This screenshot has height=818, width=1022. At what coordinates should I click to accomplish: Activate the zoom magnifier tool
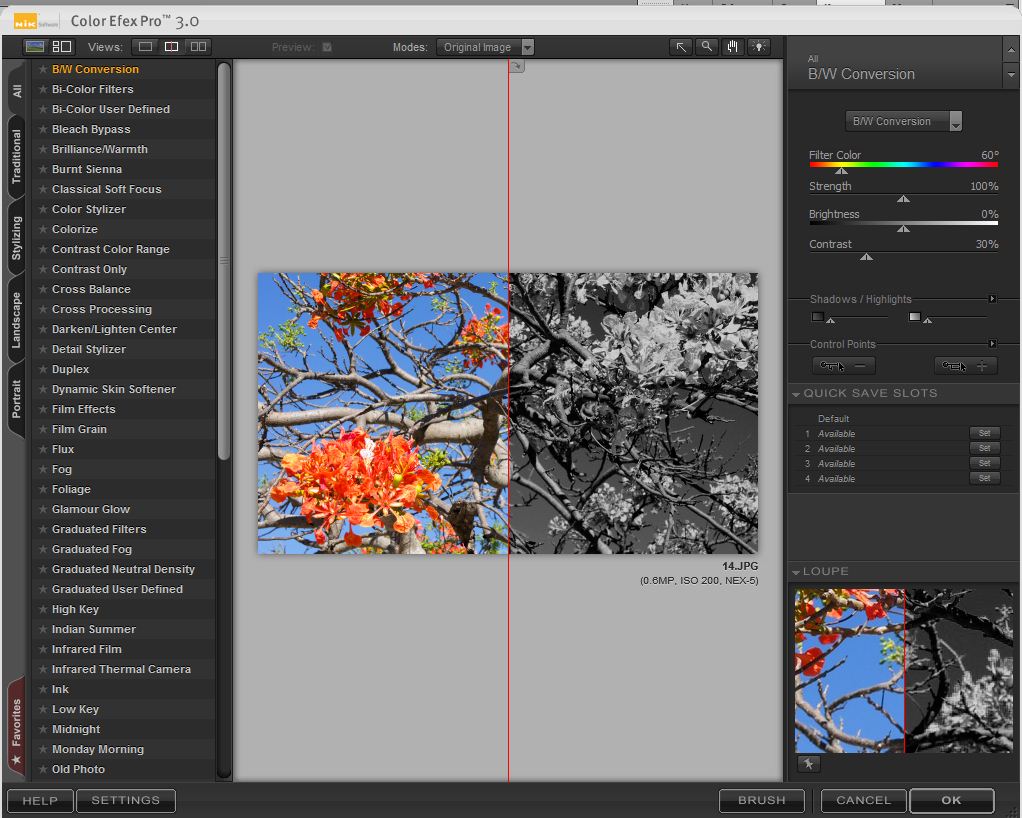pyautogui.click(x=707, y=47)
